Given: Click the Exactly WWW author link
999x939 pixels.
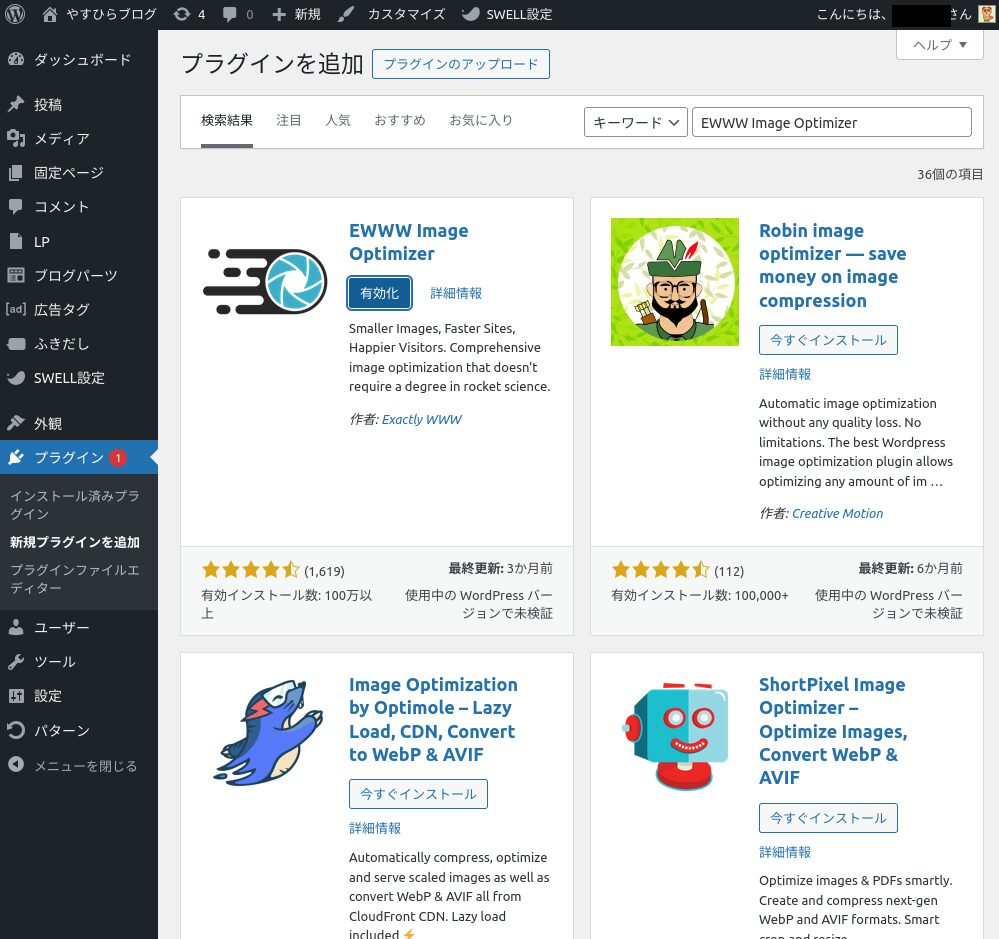Looking at the screenshot, I should point(421,420).
